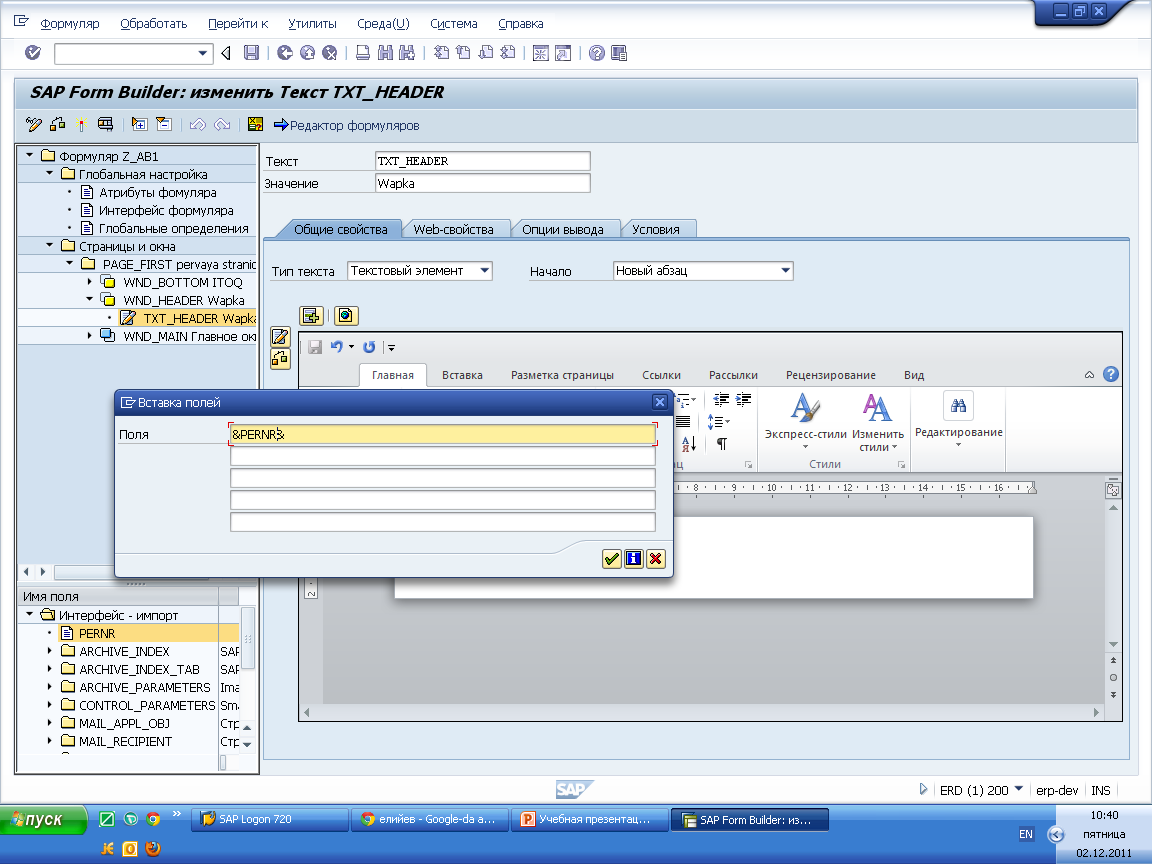Click the Display/Change pencil icon
The height and width of the screenshot is (864, 1152).
(x=33, y=124)
